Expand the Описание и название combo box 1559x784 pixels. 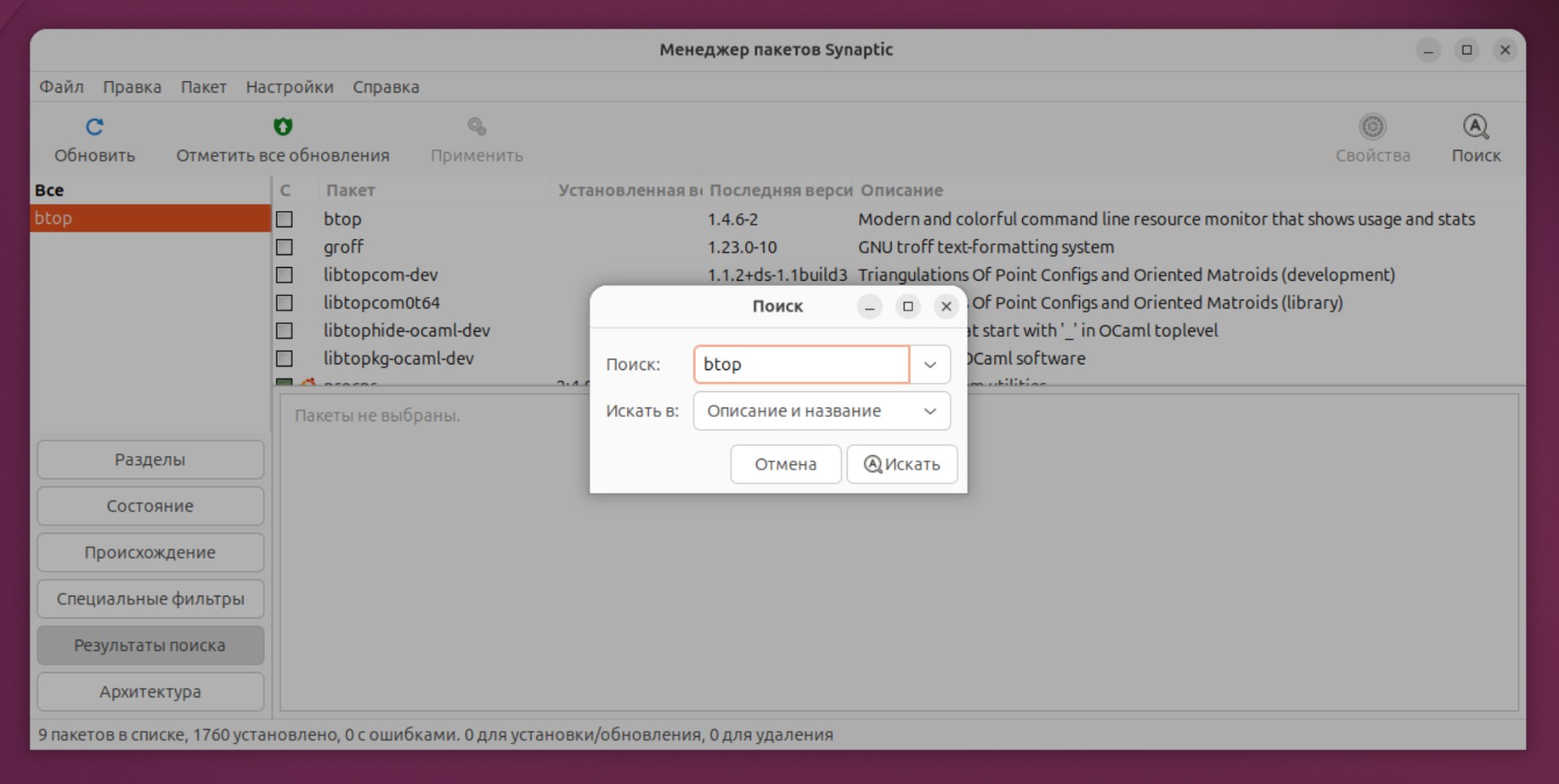[821, 411]
